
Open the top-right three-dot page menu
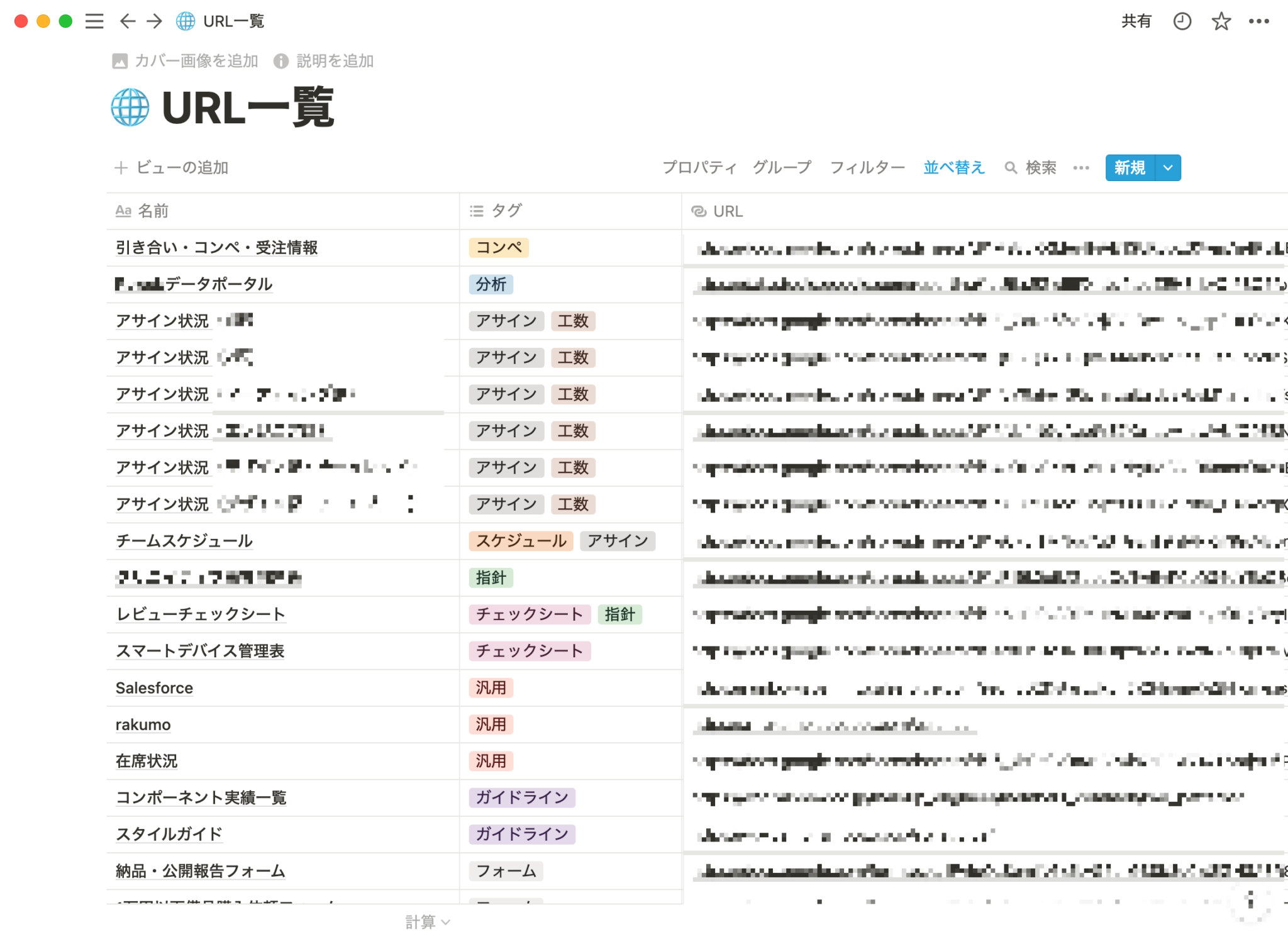coord(1258,21)
